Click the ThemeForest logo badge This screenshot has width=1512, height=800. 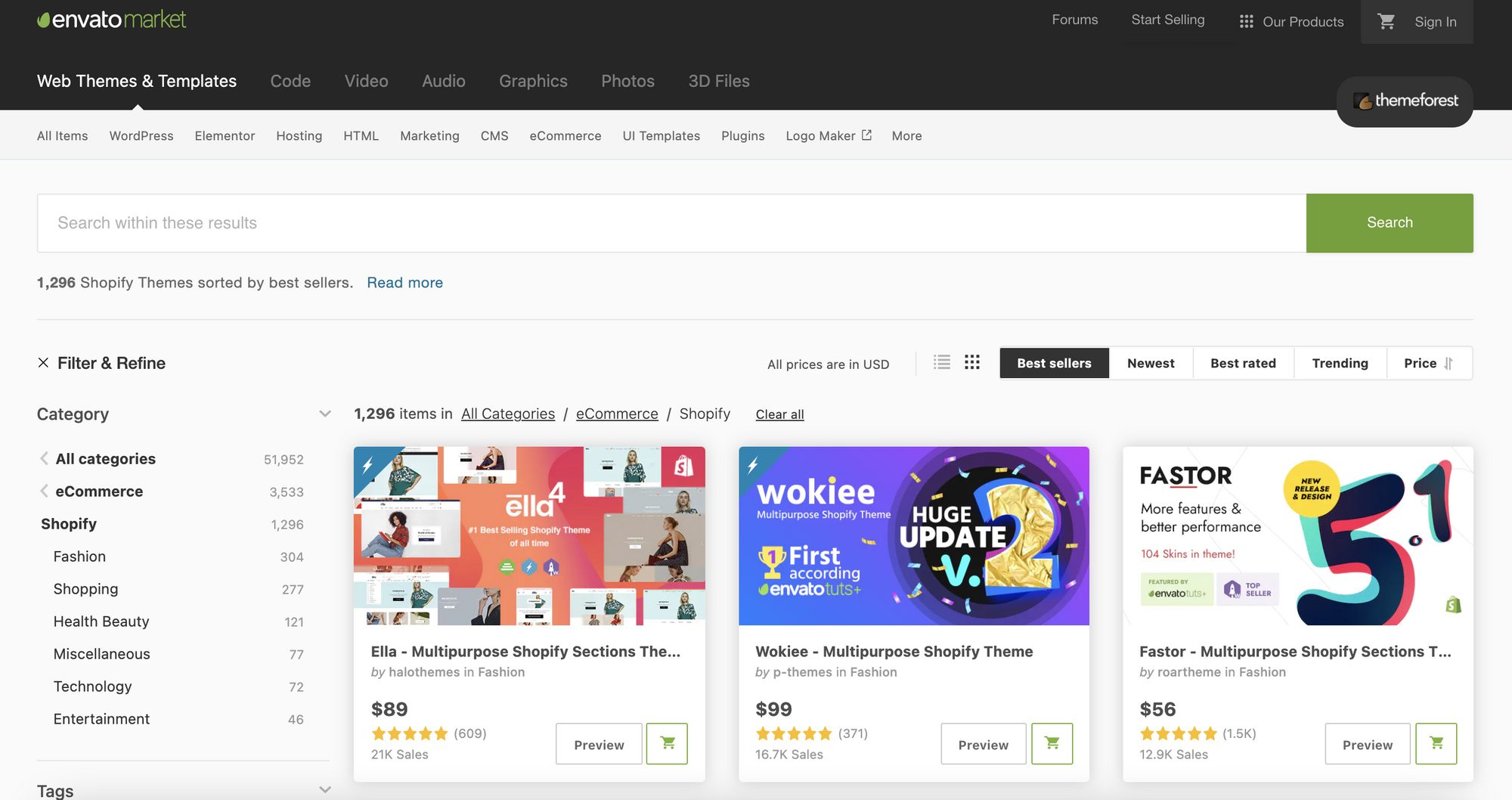(1405, 101)
